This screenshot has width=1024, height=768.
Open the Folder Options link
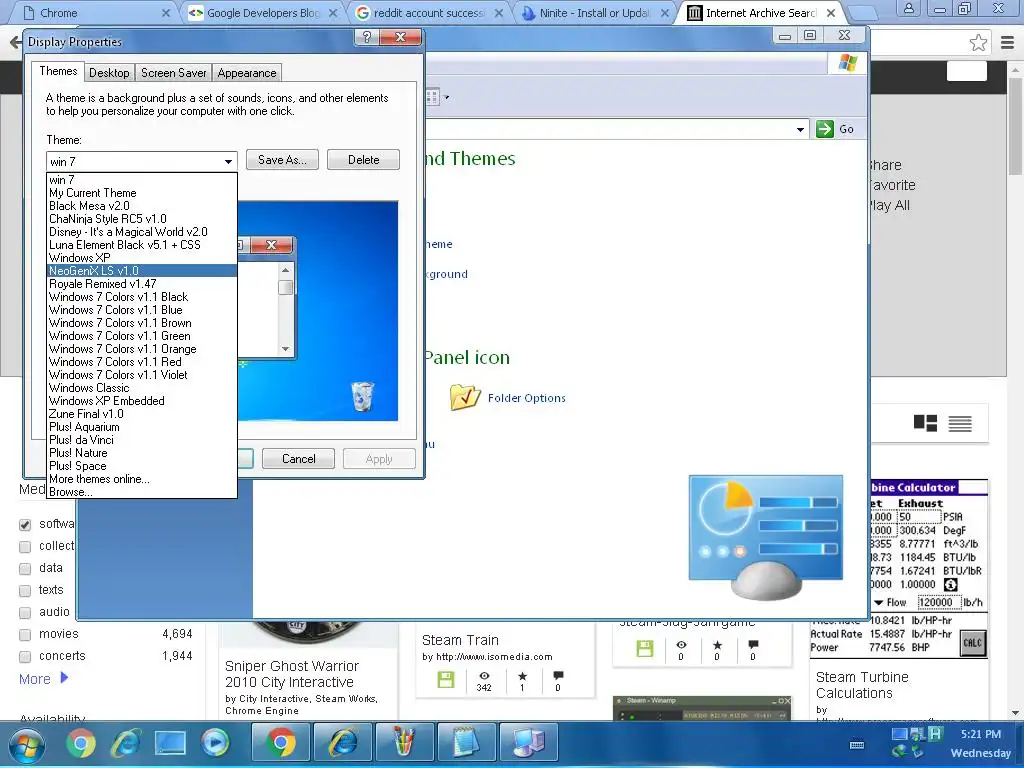coord(526,398)
